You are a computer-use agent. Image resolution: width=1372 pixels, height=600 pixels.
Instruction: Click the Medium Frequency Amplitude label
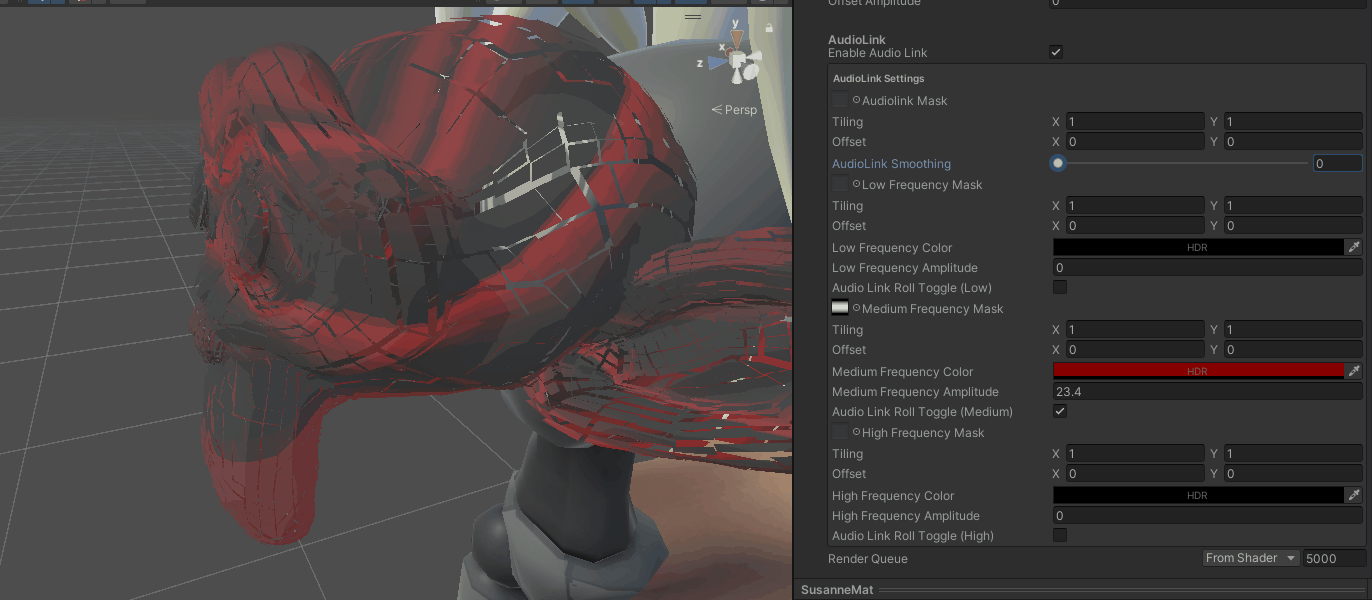pyautogui.click(x=915, y=392)
